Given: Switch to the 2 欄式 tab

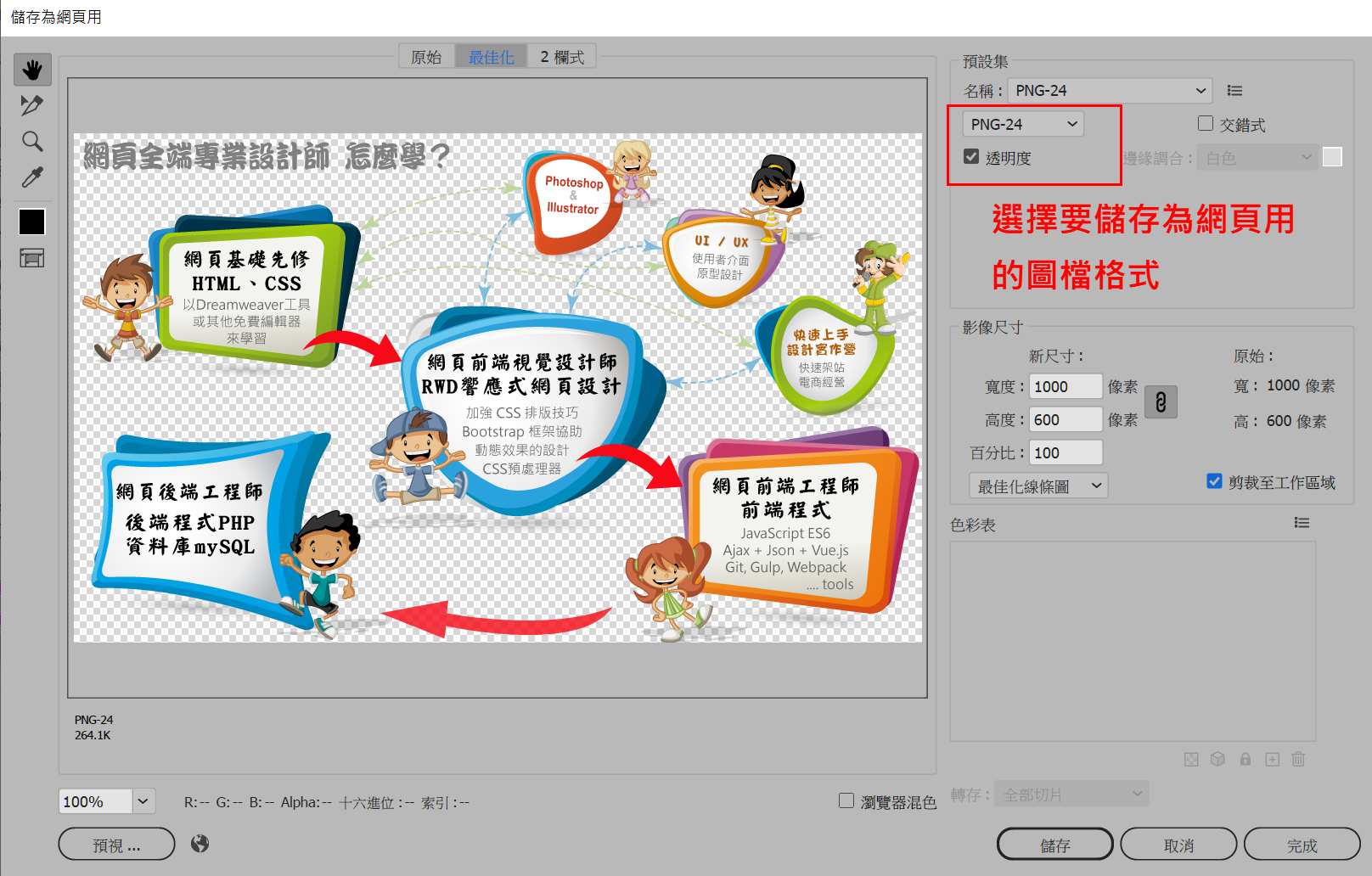Looking at the screenshot, I should (x=562, y=57).
